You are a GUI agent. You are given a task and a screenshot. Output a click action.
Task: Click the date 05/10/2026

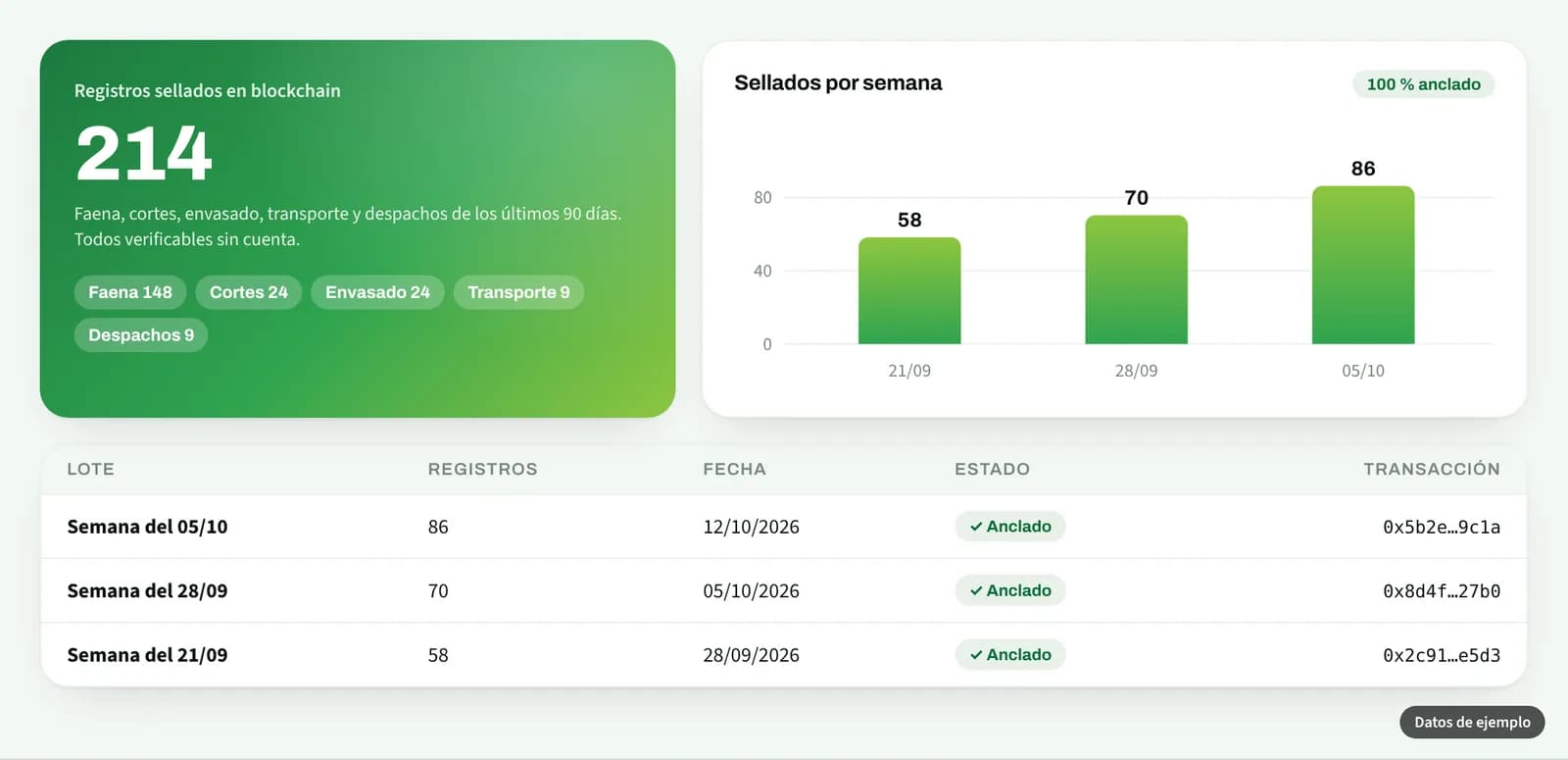(x=751, y=591)
